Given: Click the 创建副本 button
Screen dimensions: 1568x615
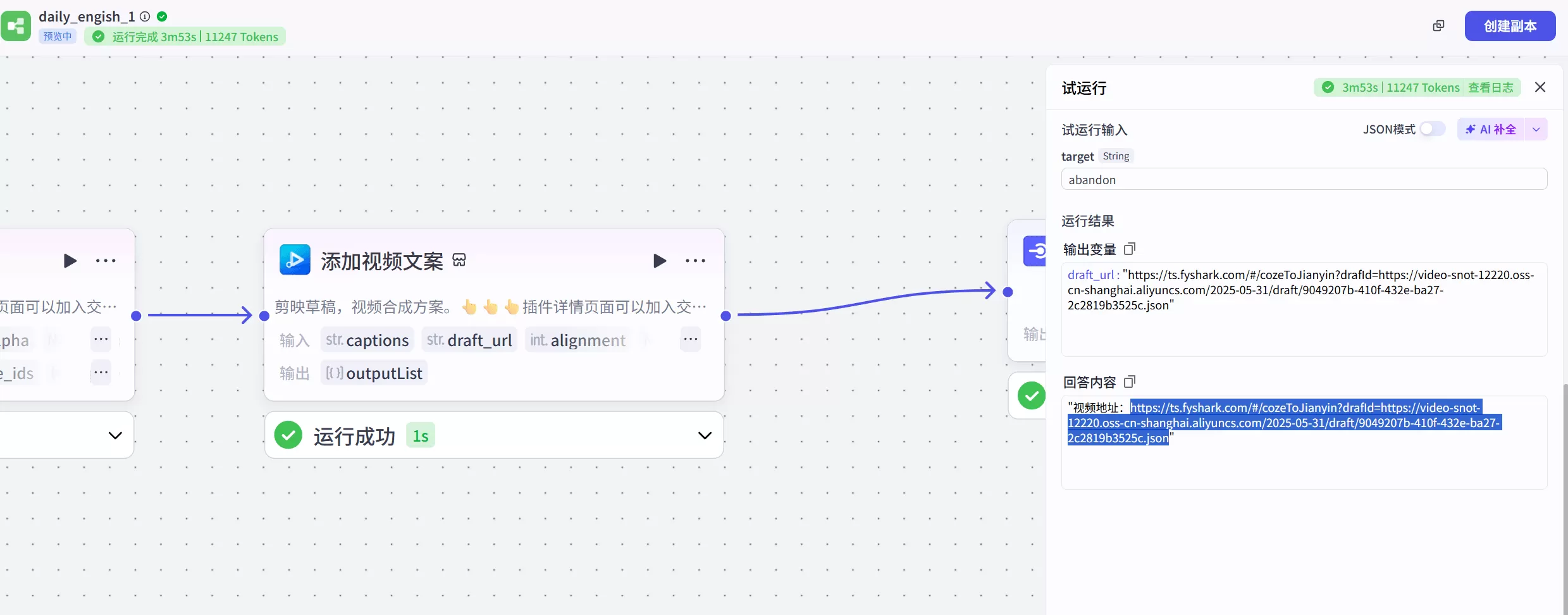Looking at the screenshot, I should click(1510, 26).
